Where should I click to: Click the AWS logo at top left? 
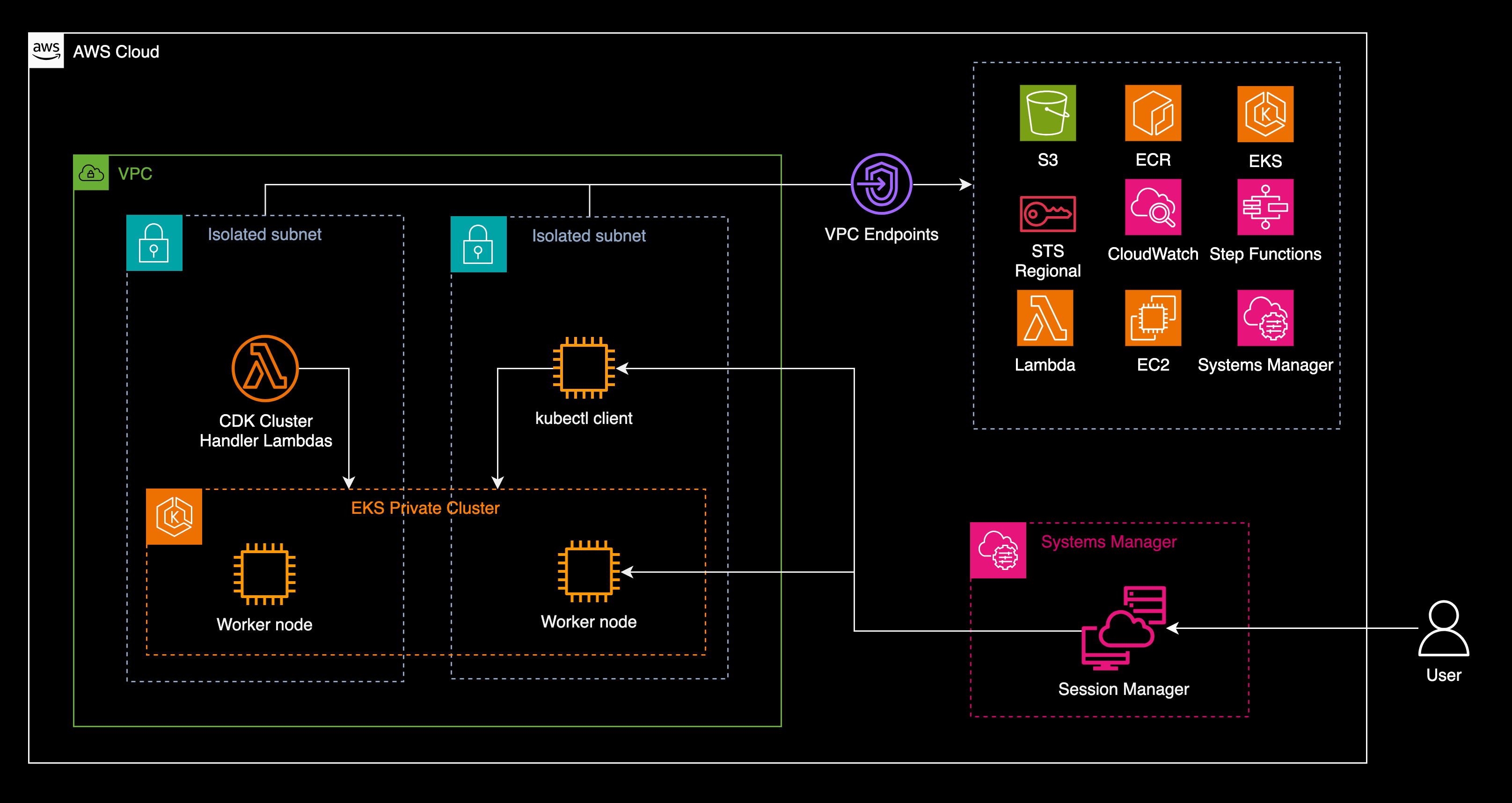pos(46,51)
